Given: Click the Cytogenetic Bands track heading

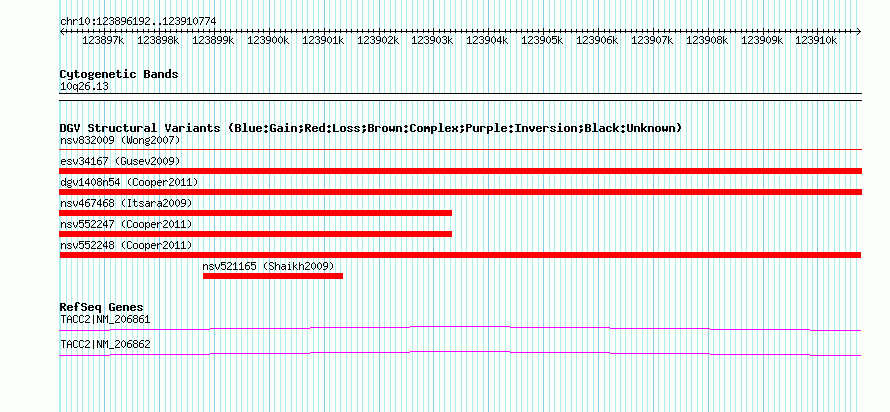Looking at the screenshot, I should click(x=119, y=74).
